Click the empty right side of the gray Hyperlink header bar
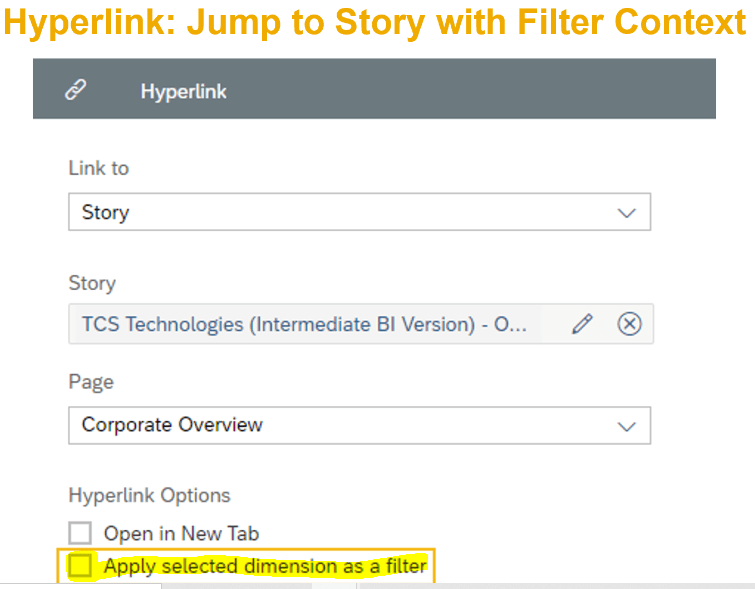The image size is (755, 589). (500, 91)
